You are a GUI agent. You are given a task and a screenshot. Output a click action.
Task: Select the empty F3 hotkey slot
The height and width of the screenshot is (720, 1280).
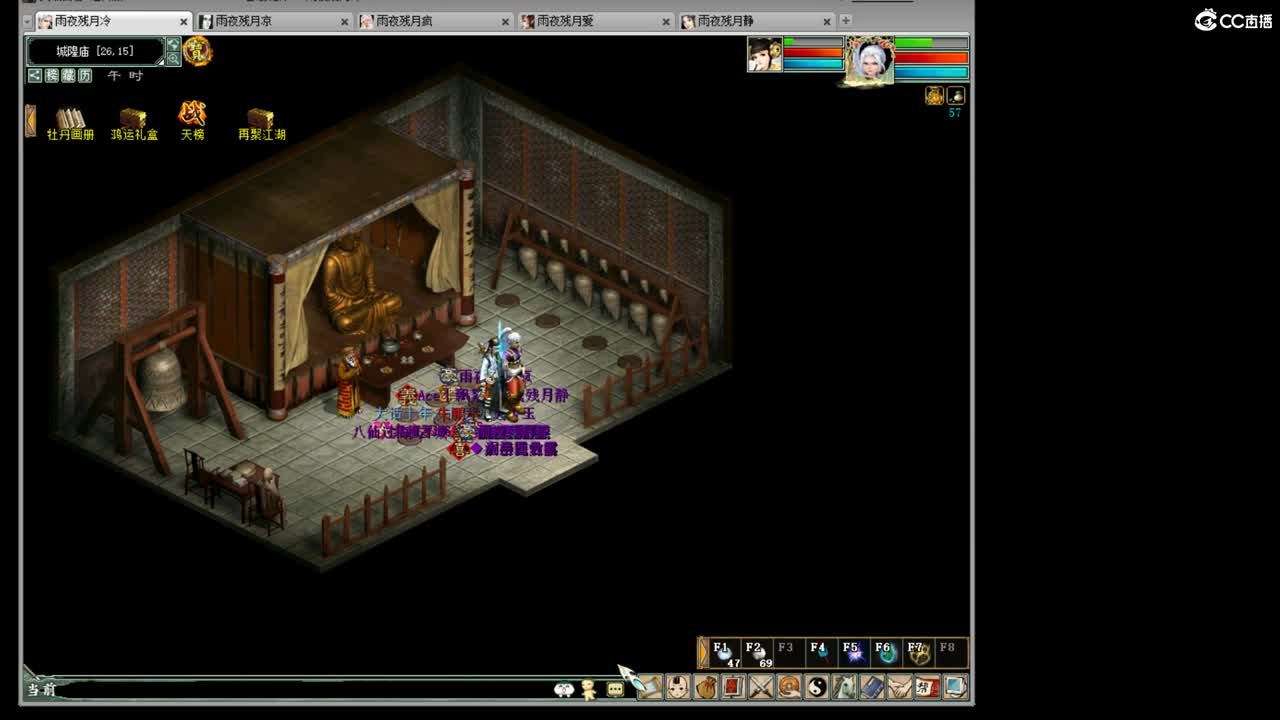pos(789,653)
